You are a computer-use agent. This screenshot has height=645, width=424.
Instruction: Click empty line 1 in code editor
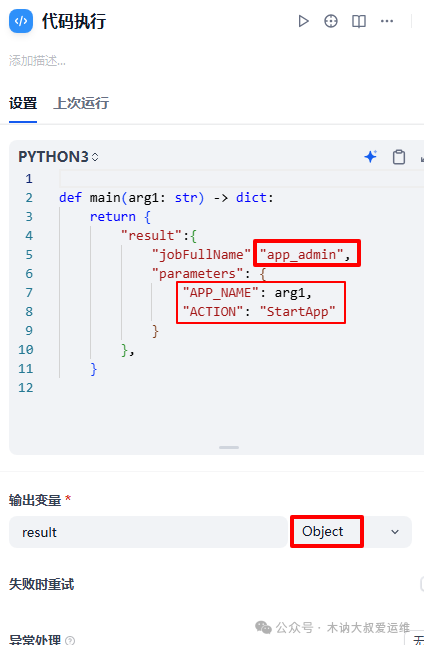[x=242, y=179]
